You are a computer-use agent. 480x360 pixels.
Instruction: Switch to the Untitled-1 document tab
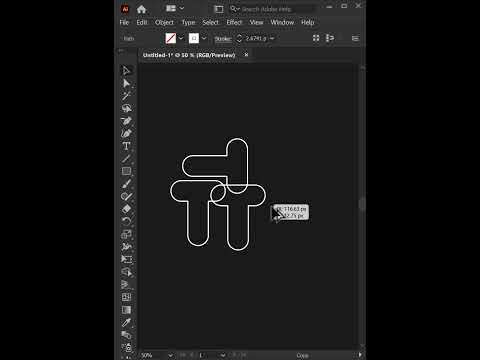point(189,55)
